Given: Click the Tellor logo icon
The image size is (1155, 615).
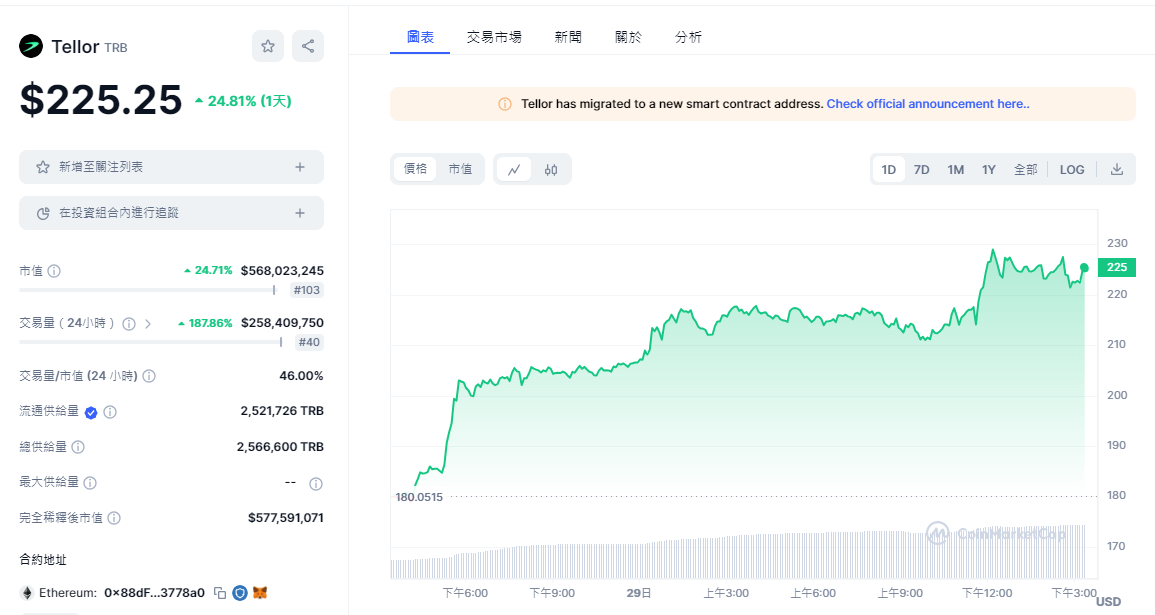Looking at the screenshot, I should coord(31,46).
